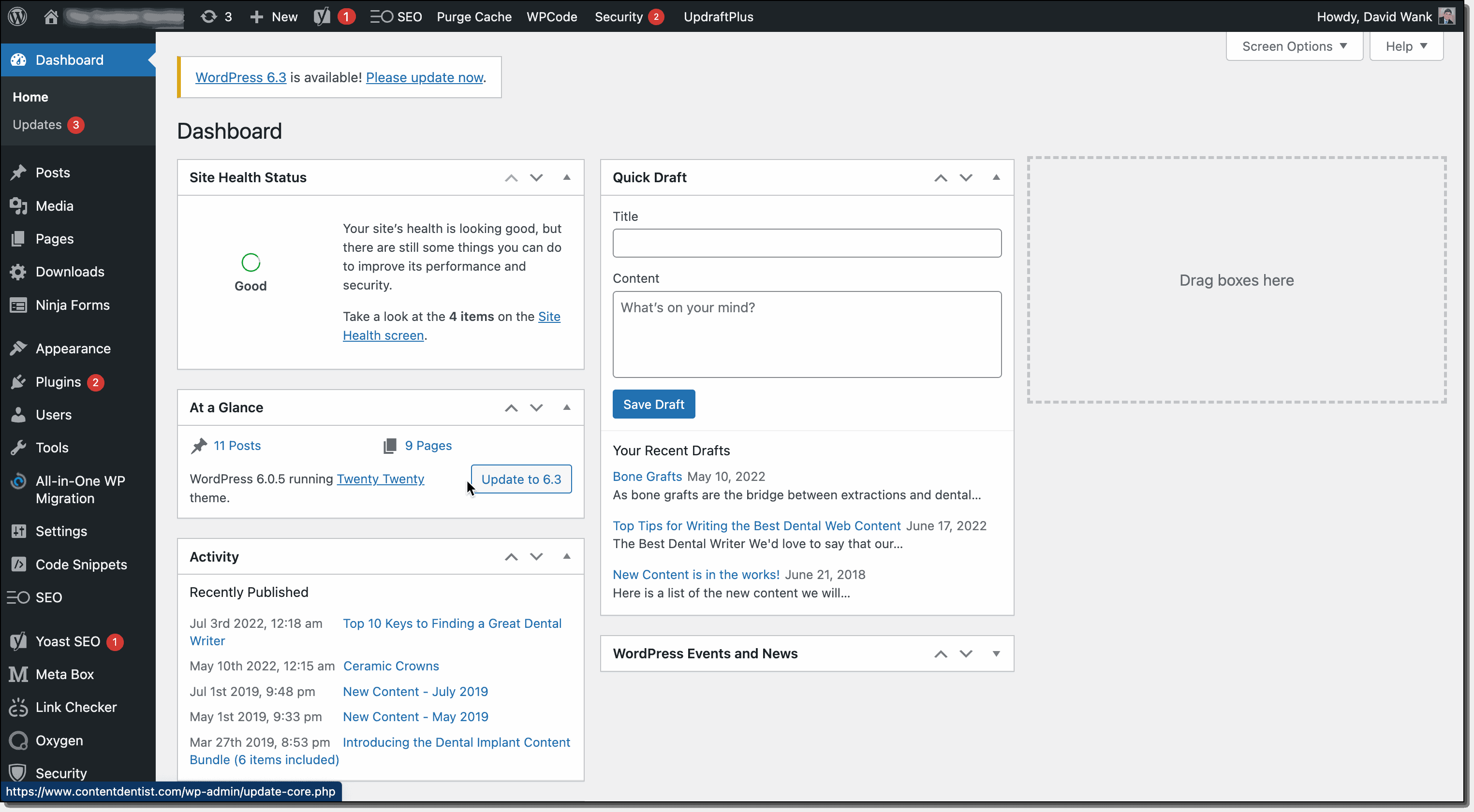
Task: Collapse the At a Glance panel
Action: (x=566, y=407)
